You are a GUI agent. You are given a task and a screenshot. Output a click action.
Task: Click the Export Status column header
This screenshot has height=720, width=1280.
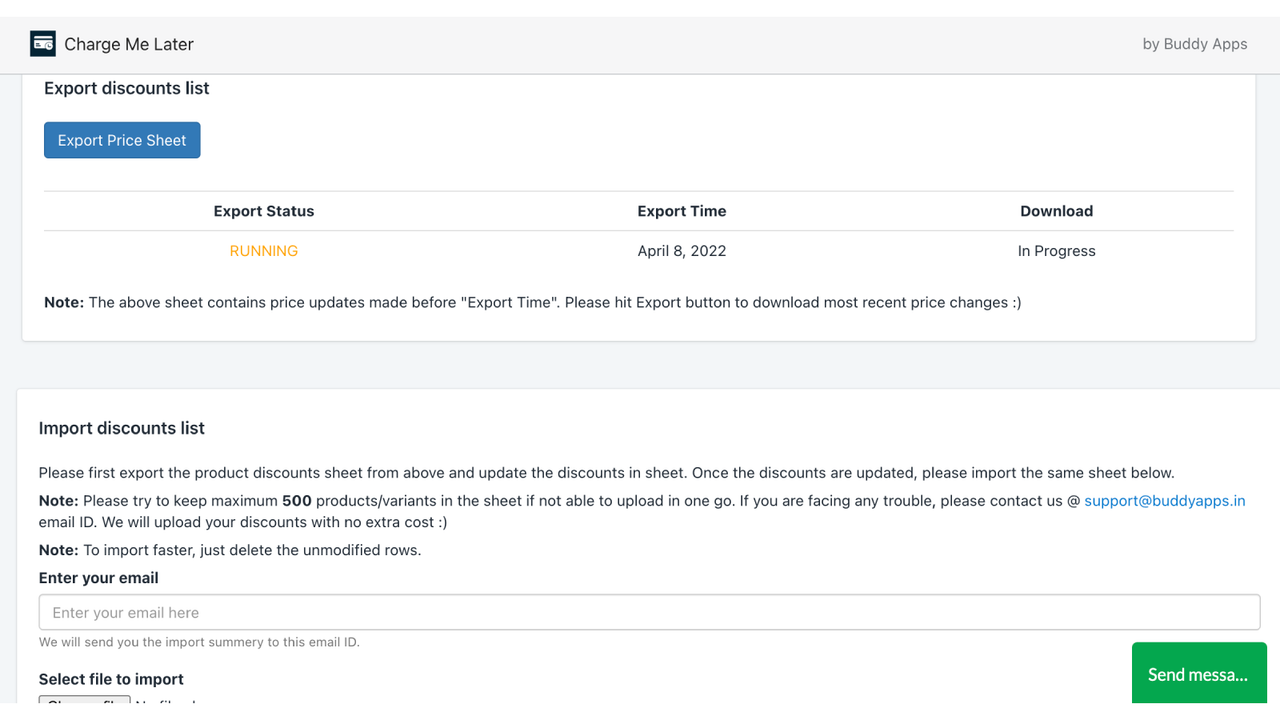click(264, 211)
